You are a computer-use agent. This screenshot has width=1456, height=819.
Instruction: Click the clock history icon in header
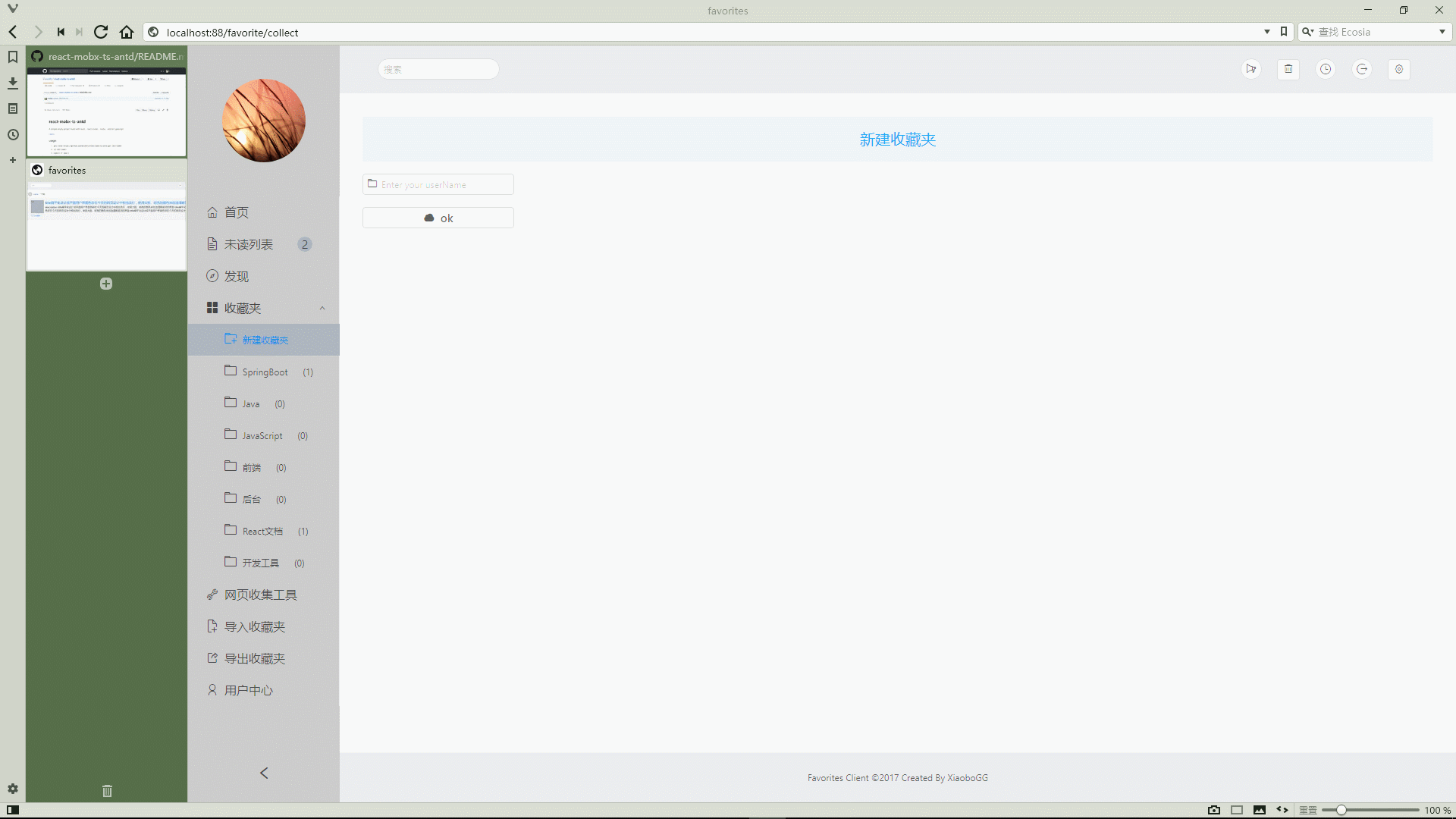click(x=1325, y=69)
